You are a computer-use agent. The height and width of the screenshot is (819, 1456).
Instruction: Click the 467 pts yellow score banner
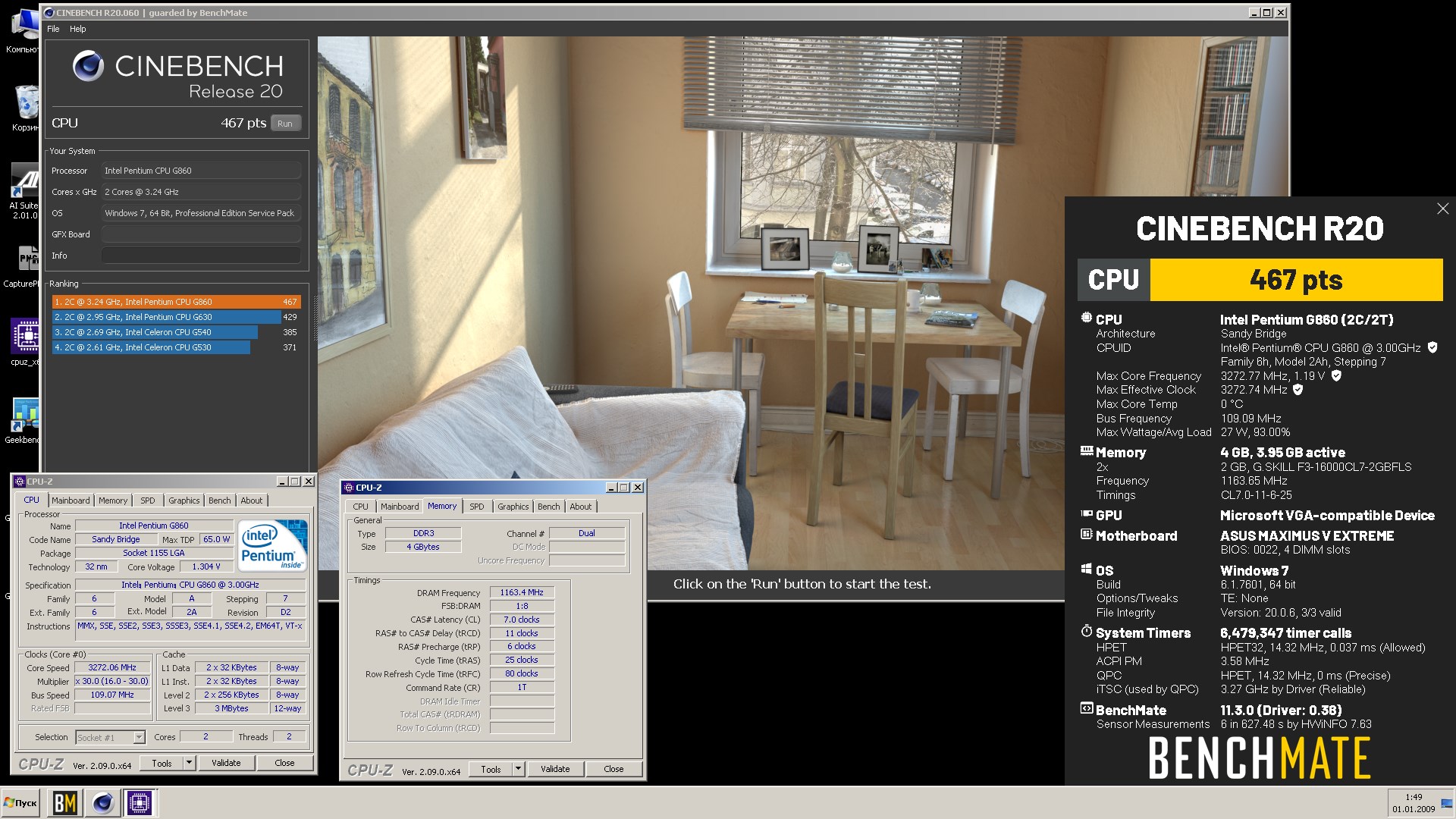tap(1296, 280)
